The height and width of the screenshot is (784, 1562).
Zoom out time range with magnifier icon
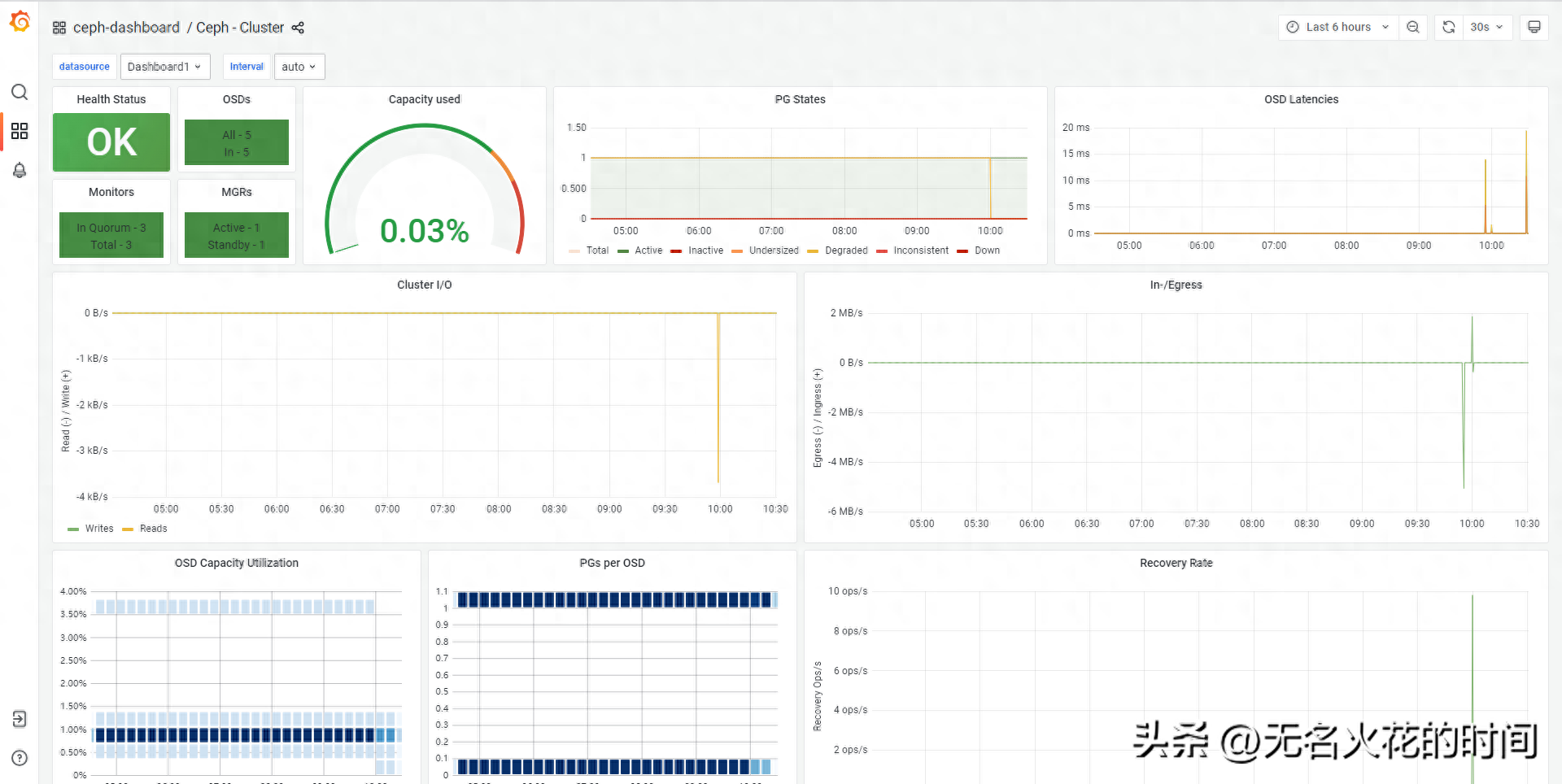1413,27
